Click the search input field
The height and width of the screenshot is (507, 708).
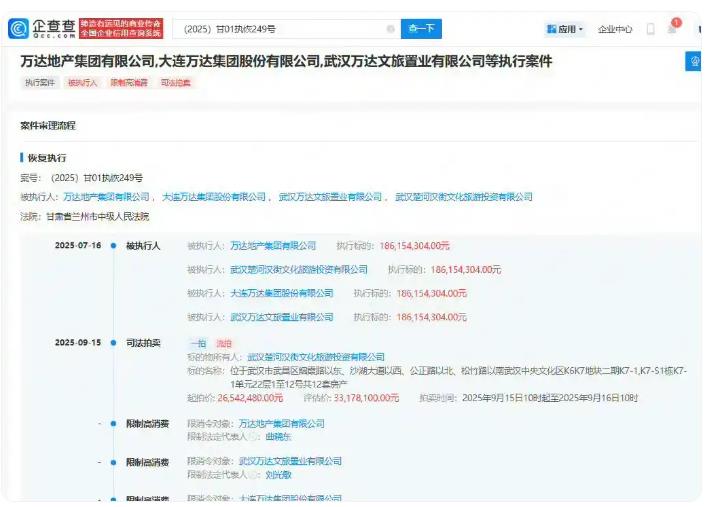point(282,29)
